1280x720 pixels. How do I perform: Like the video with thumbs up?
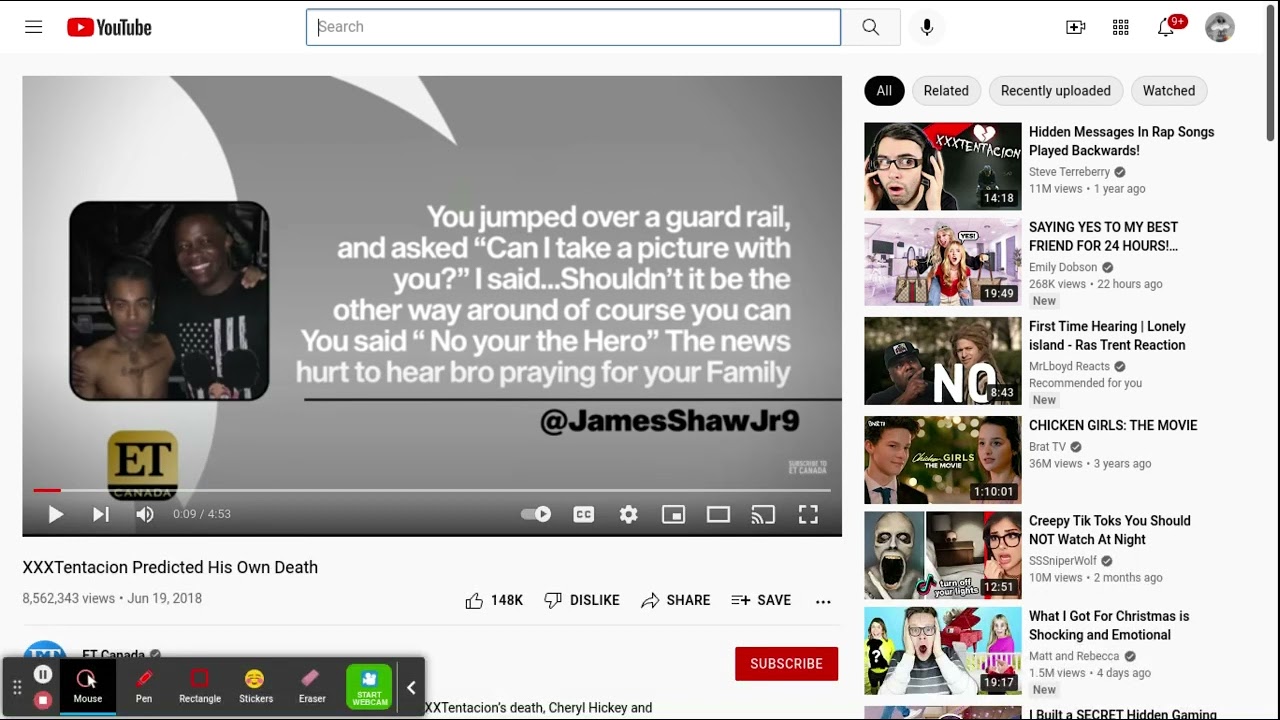(x=494, y=600)
